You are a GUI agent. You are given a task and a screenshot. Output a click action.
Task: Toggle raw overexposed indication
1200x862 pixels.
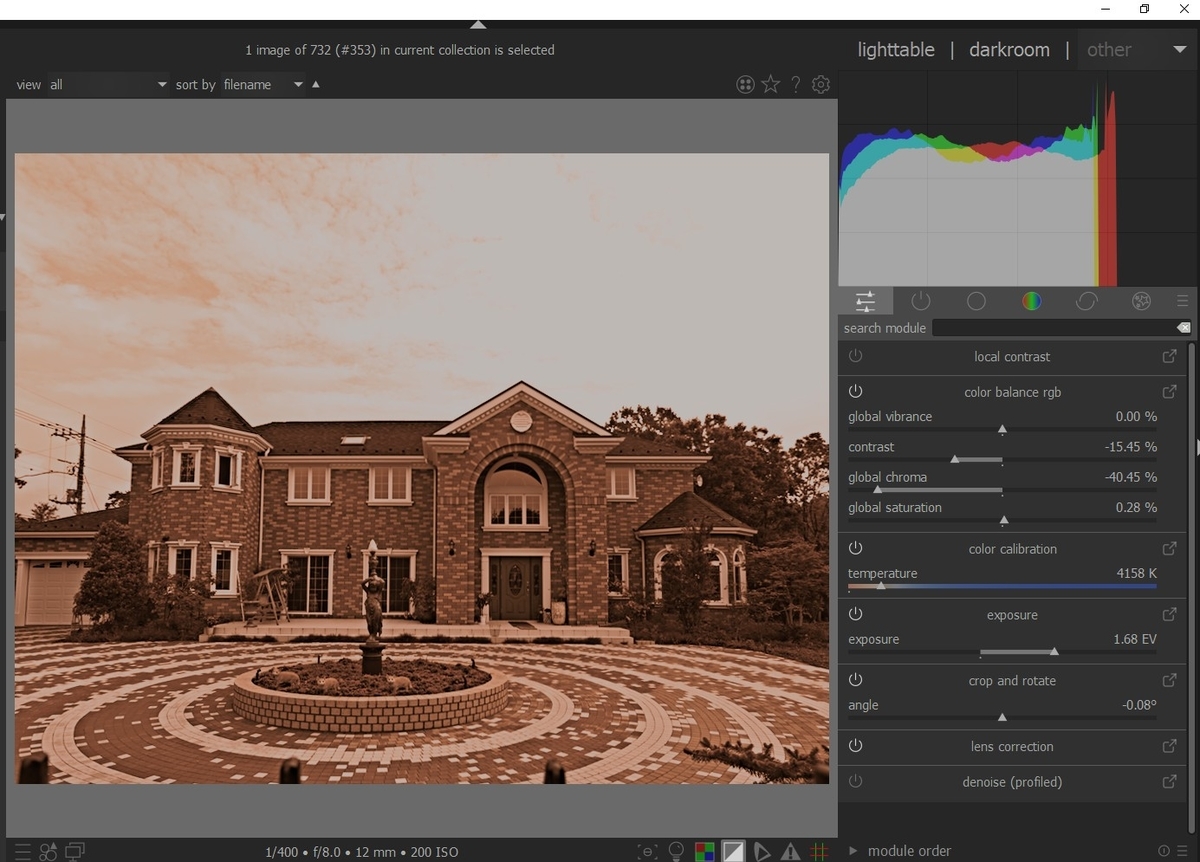click(705, 852)
